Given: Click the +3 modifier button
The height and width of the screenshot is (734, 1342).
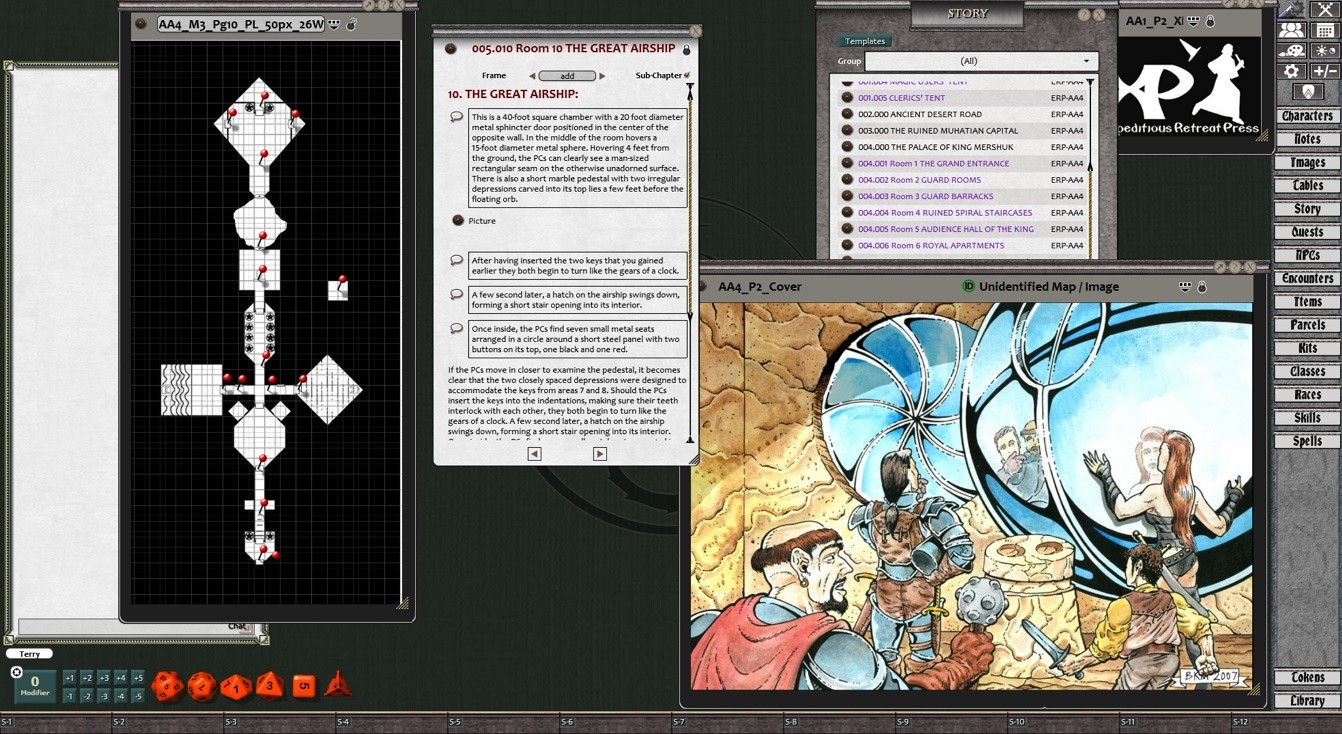Looking at the screenshot, I should (x=103, y=676).
